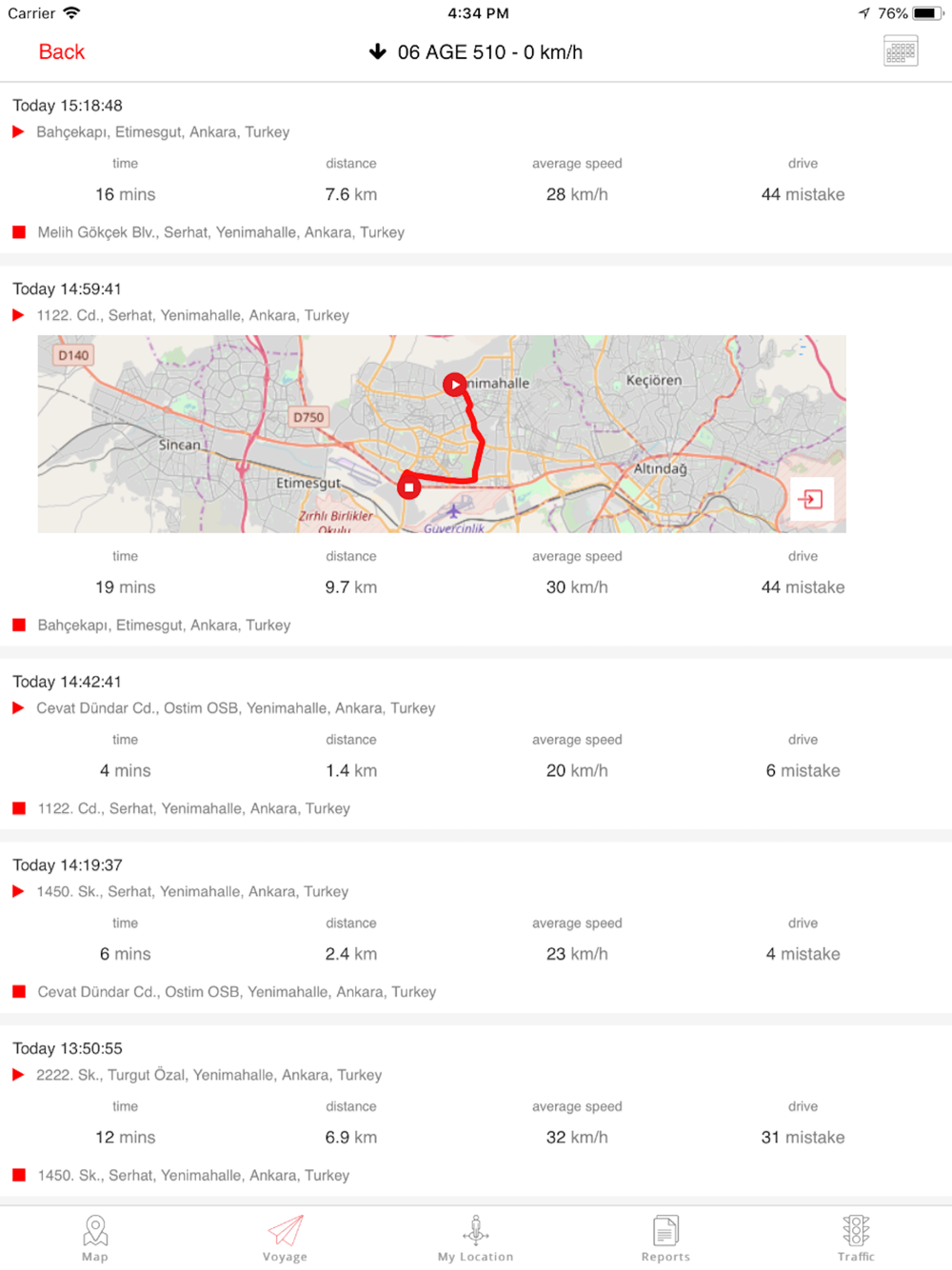The image size is (952, 1270).
Task: Tap the battery status indicator
Action: point(927,13)
